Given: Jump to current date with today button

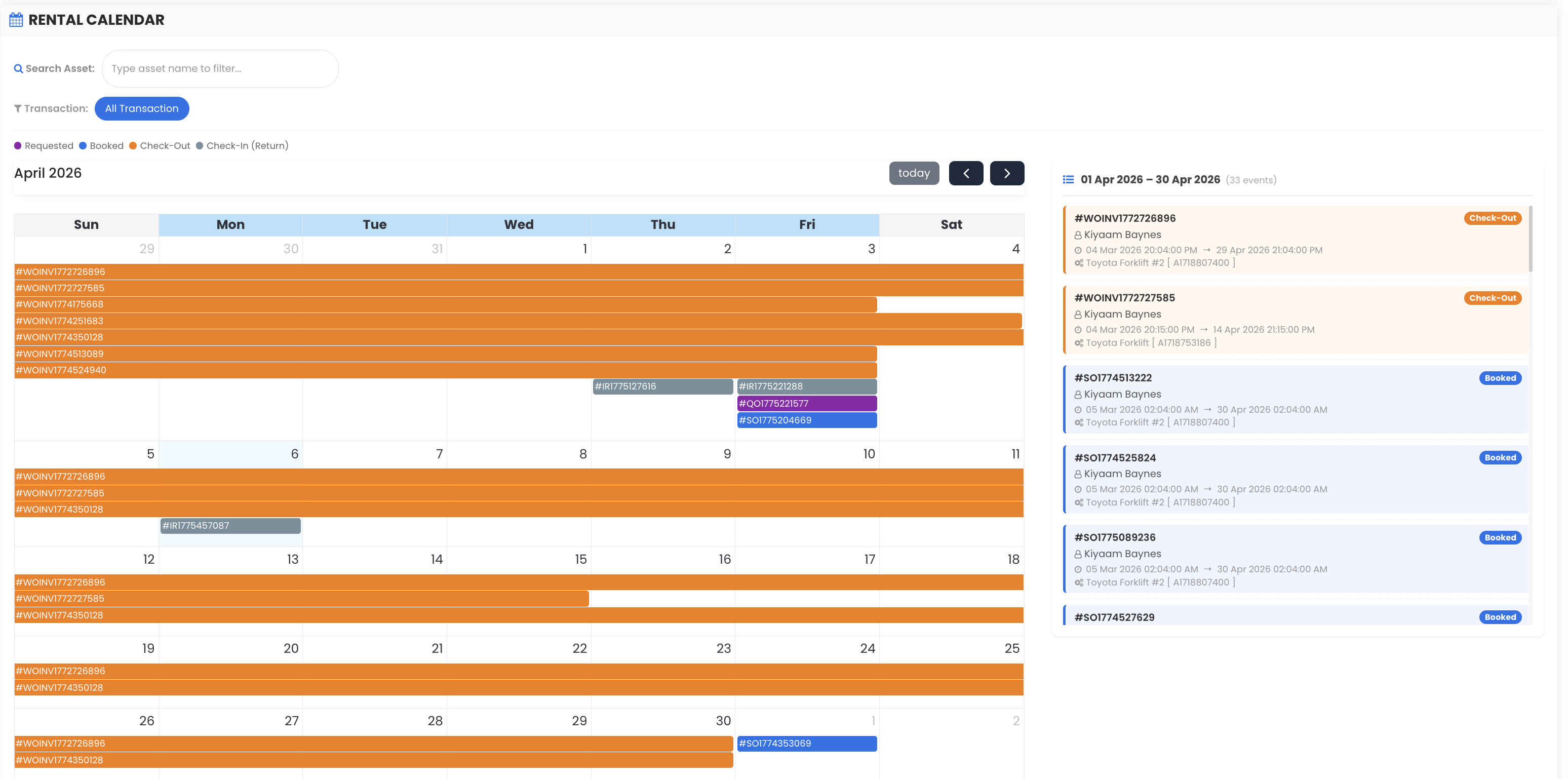Looking at the screenshot, I should [914, 173].
